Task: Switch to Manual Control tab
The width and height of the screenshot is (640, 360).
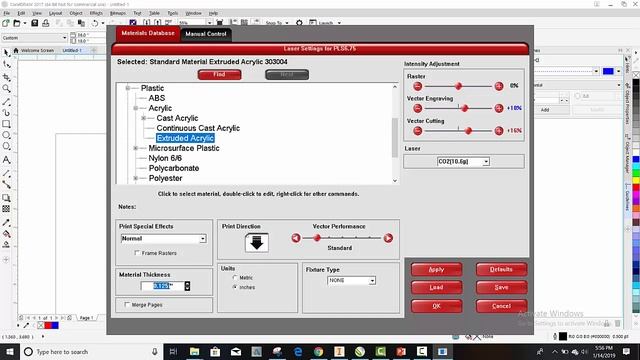Action: click(x=206, y=34)
